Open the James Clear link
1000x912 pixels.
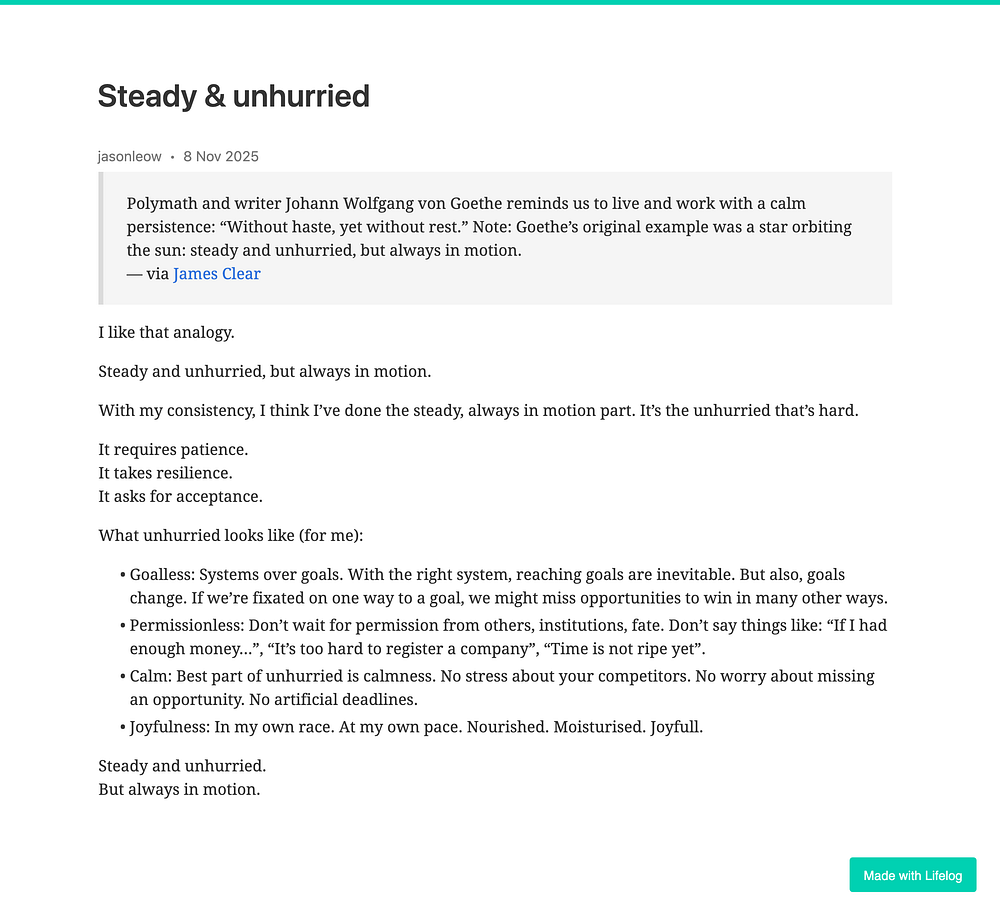(216, 274)
